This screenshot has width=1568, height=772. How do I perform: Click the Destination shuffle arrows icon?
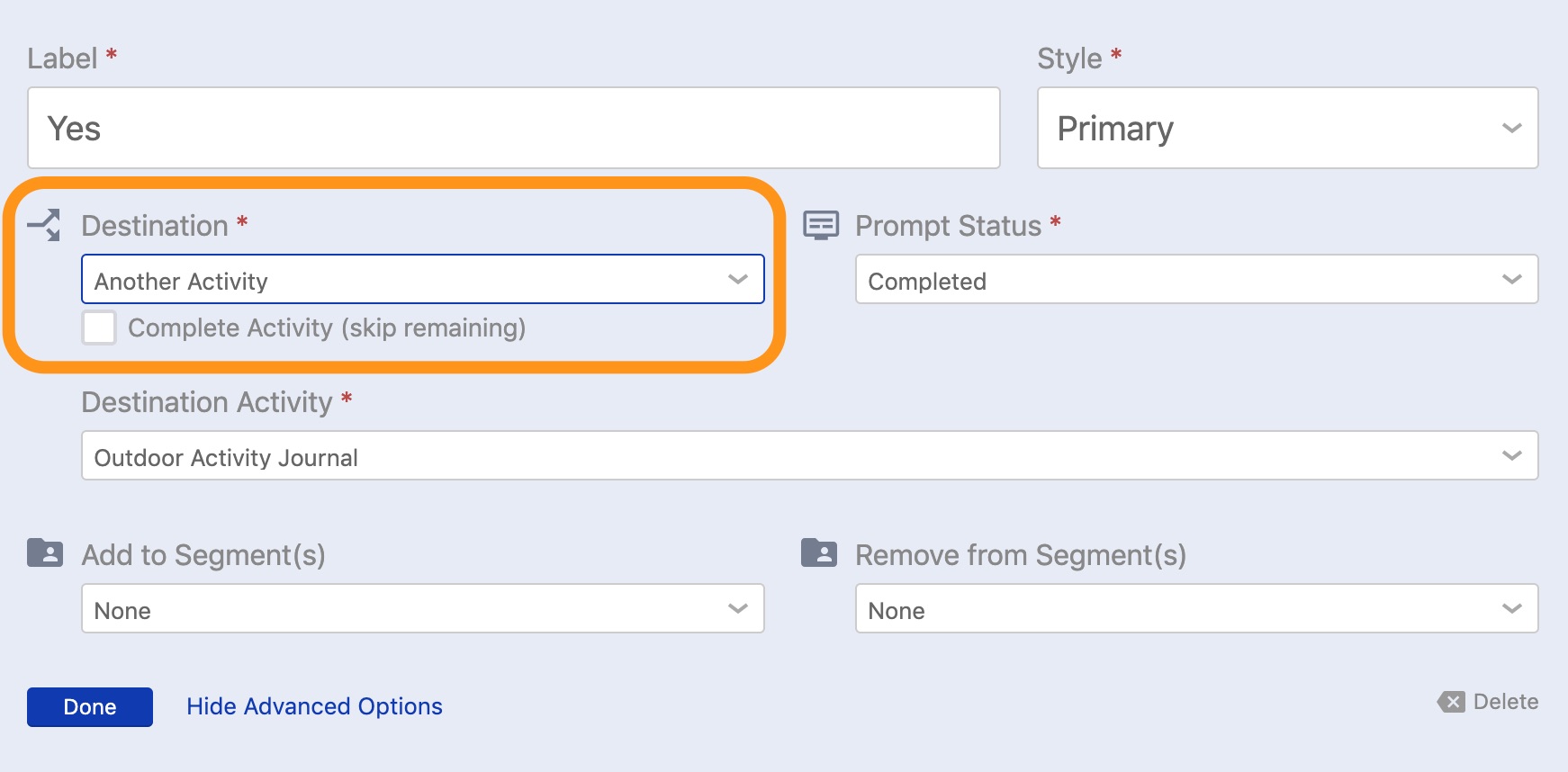pyautogui.click(x=44, y=225)
